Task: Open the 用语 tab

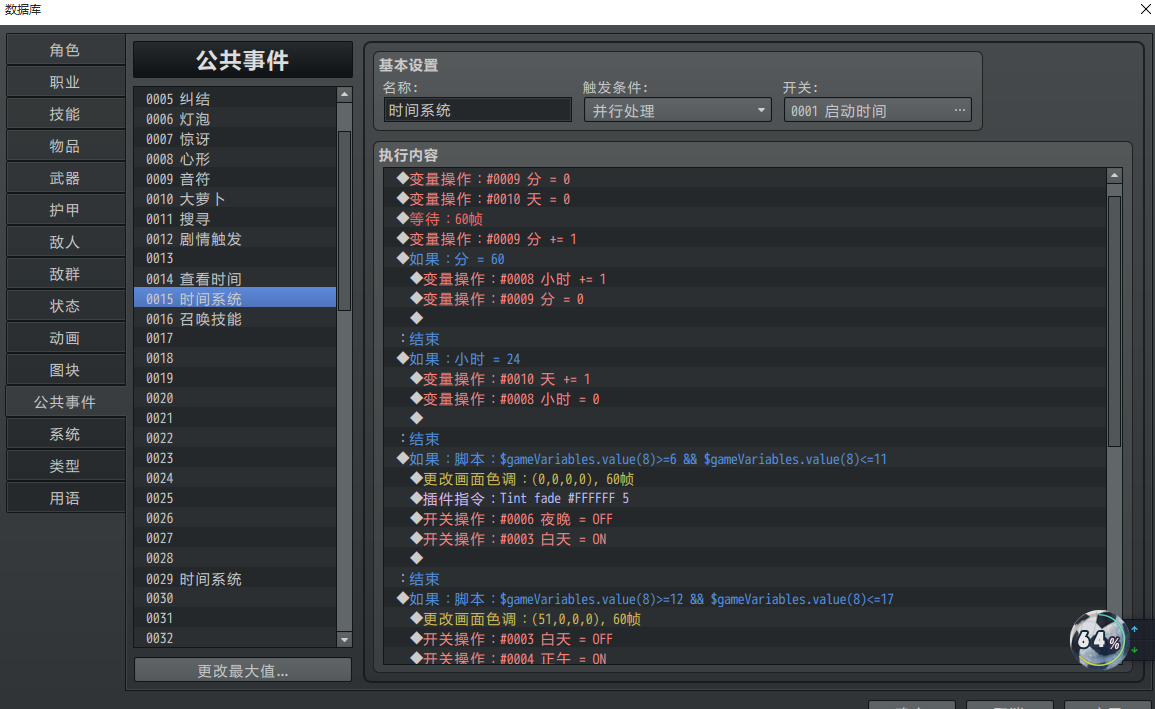Action: point(66,498)
